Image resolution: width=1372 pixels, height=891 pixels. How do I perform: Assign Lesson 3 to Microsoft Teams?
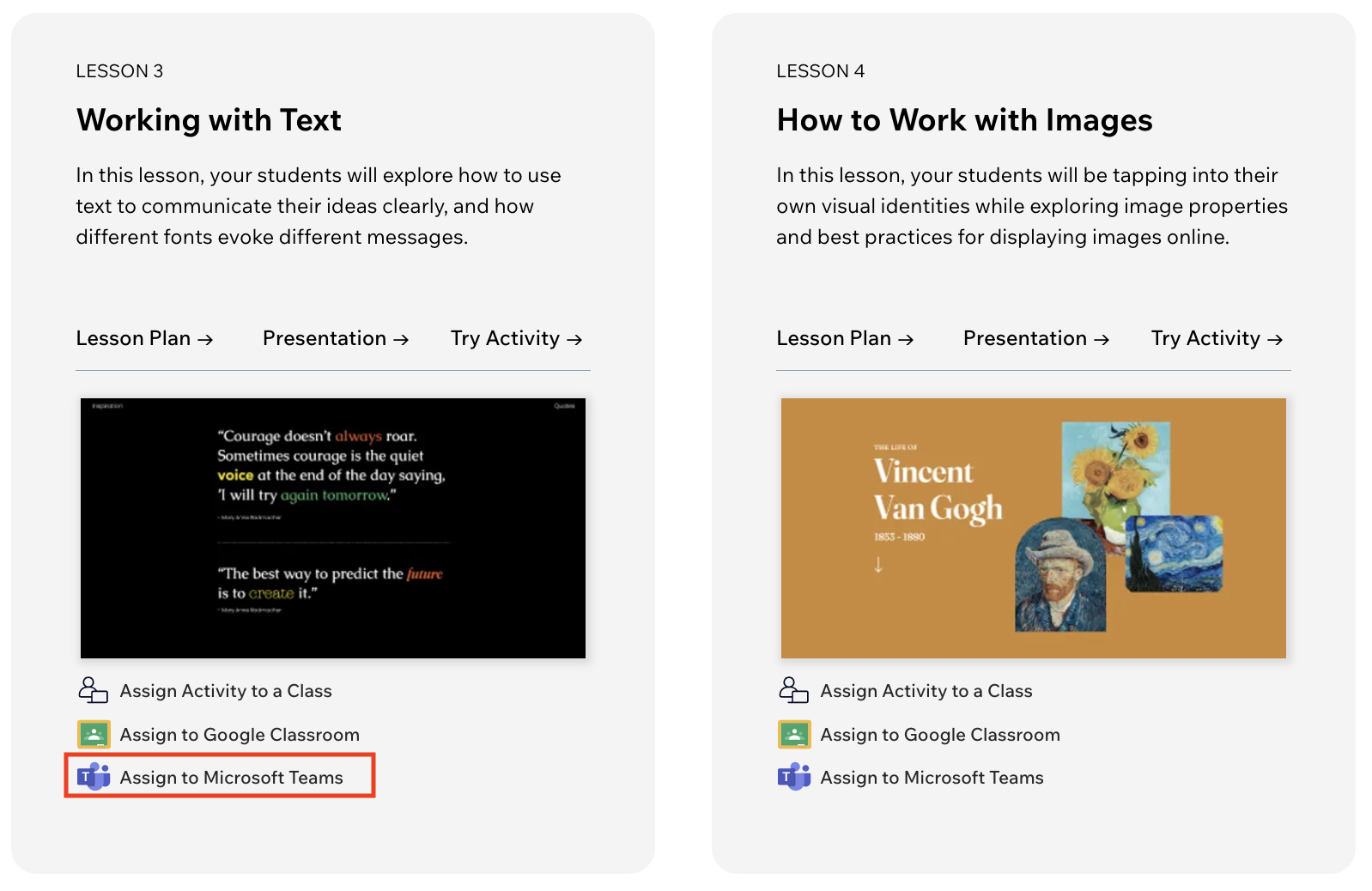231,778
